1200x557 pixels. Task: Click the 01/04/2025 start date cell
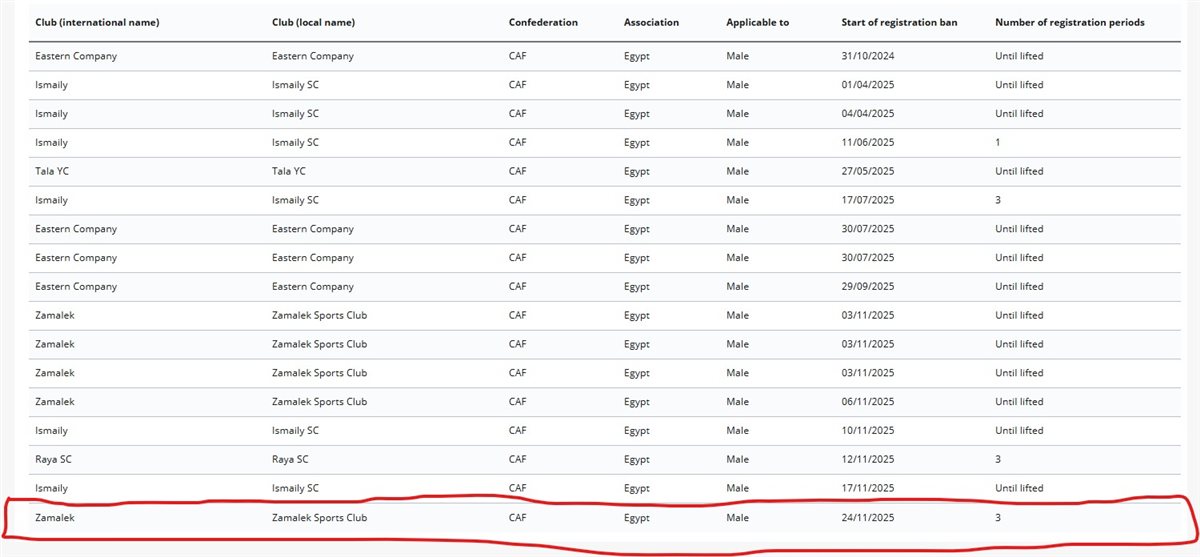(868, 85)
